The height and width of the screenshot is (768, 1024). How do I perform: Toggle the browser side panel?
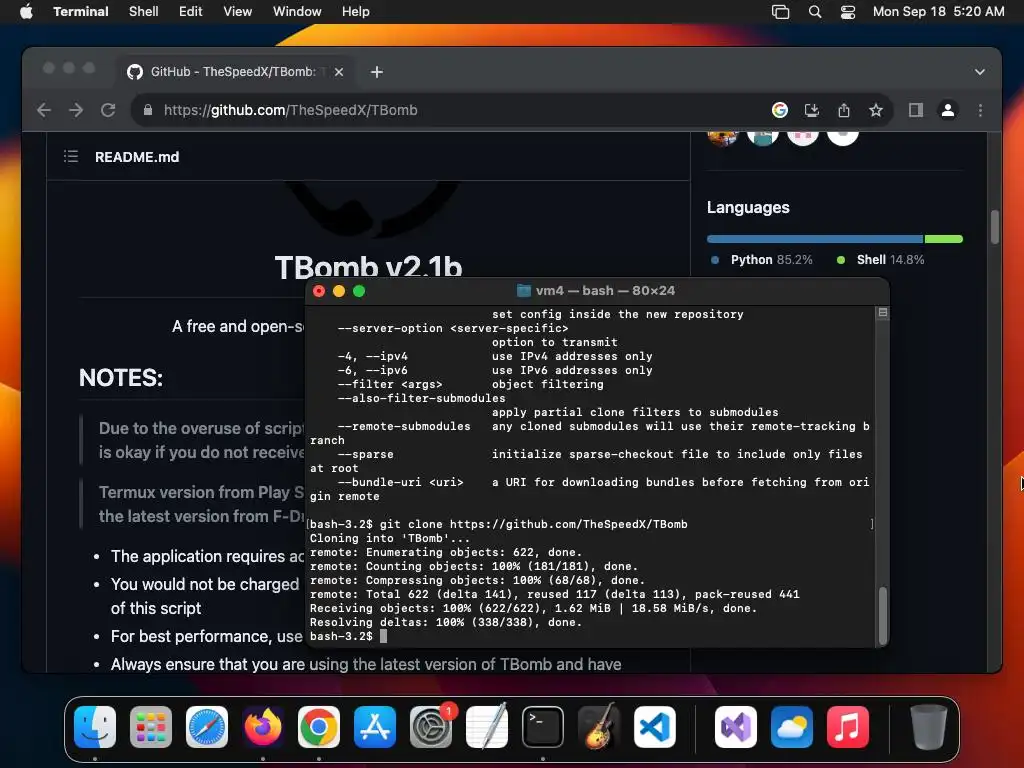click(916, 110)
